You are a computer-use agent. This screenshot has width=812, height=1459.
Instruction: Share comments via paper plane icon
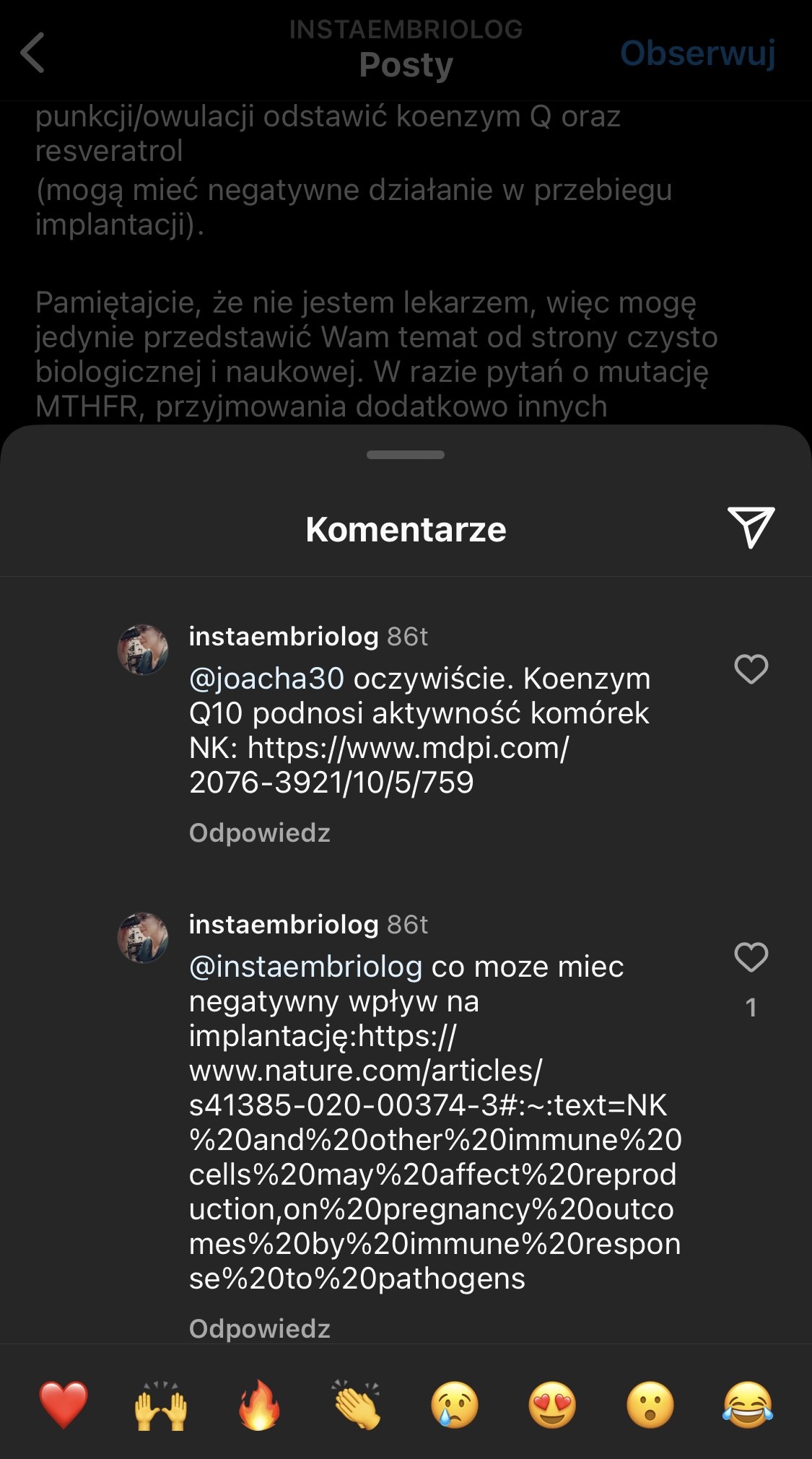point(751,527)
